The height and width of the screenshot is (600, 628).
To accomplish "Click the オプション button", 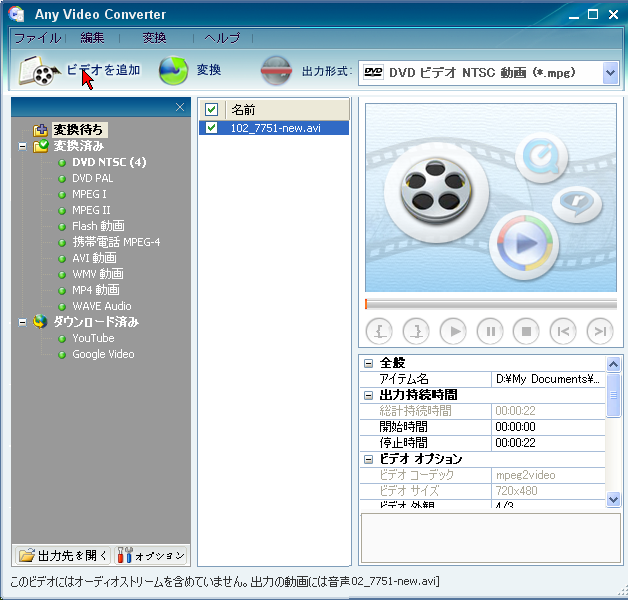I will click(x=151, y=555).
